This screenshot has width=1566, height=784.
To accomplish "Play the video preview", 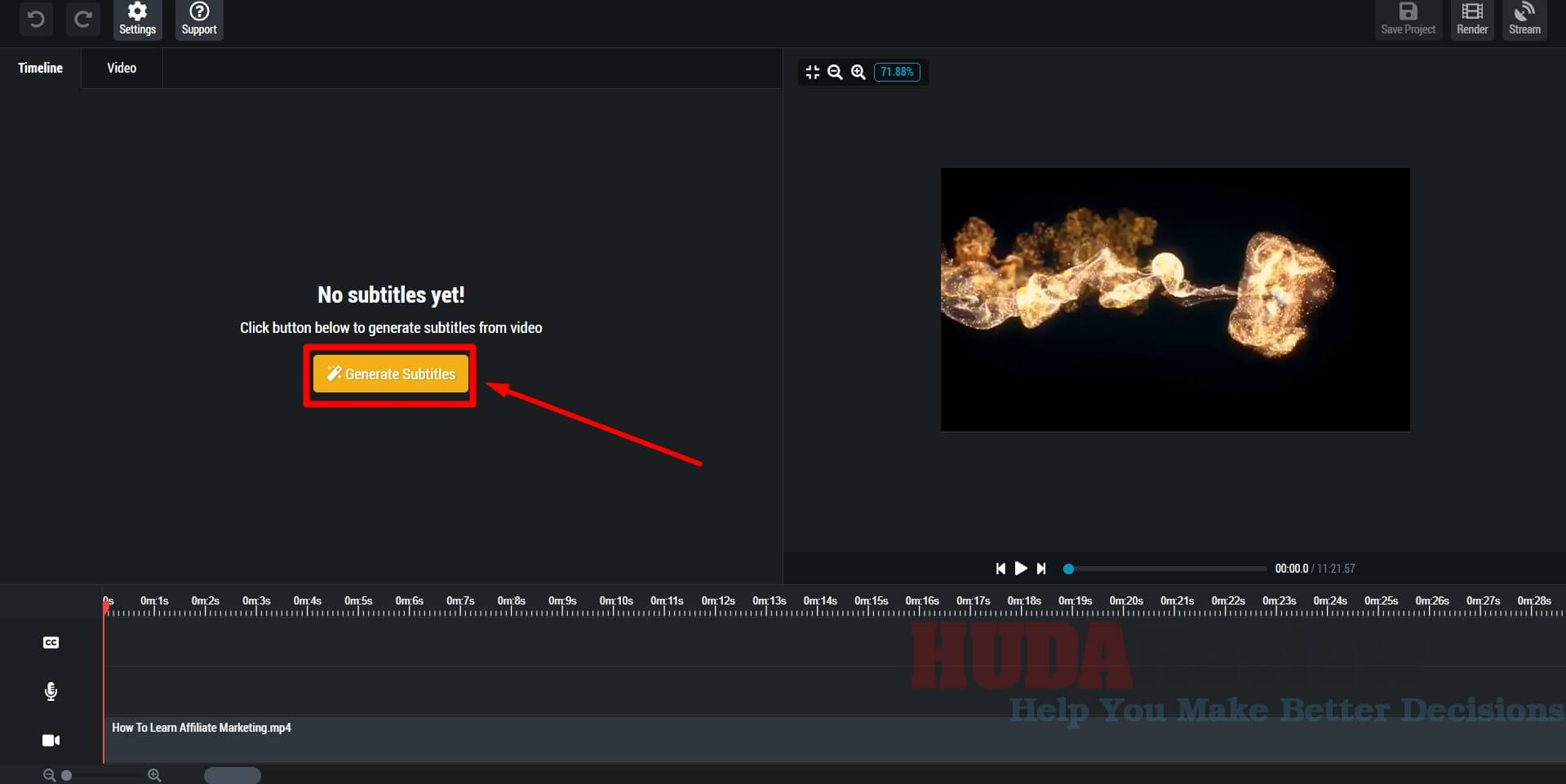I will [1021, 569].
